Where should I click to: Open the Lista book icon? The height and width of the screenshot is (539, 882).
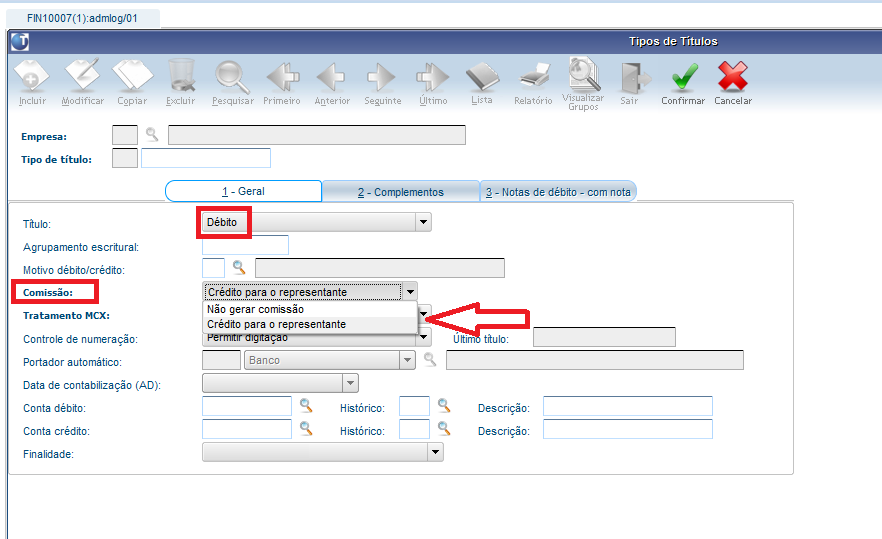point(482,77)
